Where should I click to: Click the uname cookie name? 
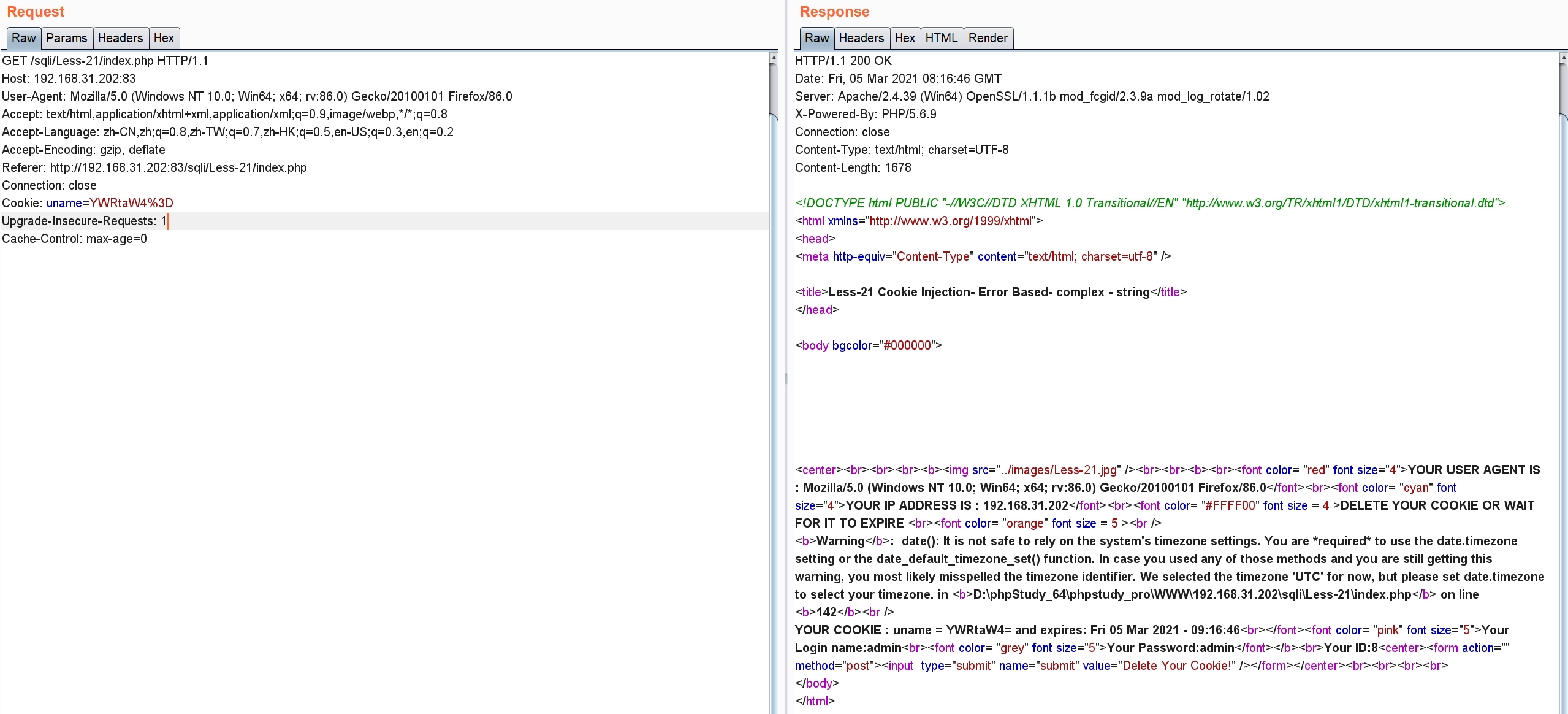[x=64, y=203]
